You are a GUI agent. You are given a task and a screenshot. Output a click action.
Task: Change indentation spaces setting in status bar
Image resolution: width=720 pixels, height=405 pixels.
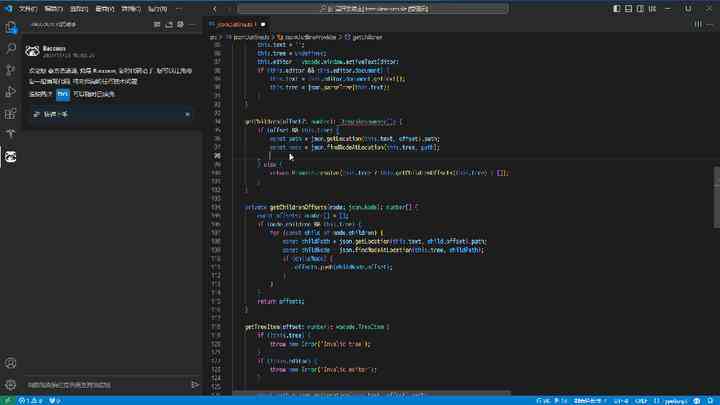[x=590, y=401]
